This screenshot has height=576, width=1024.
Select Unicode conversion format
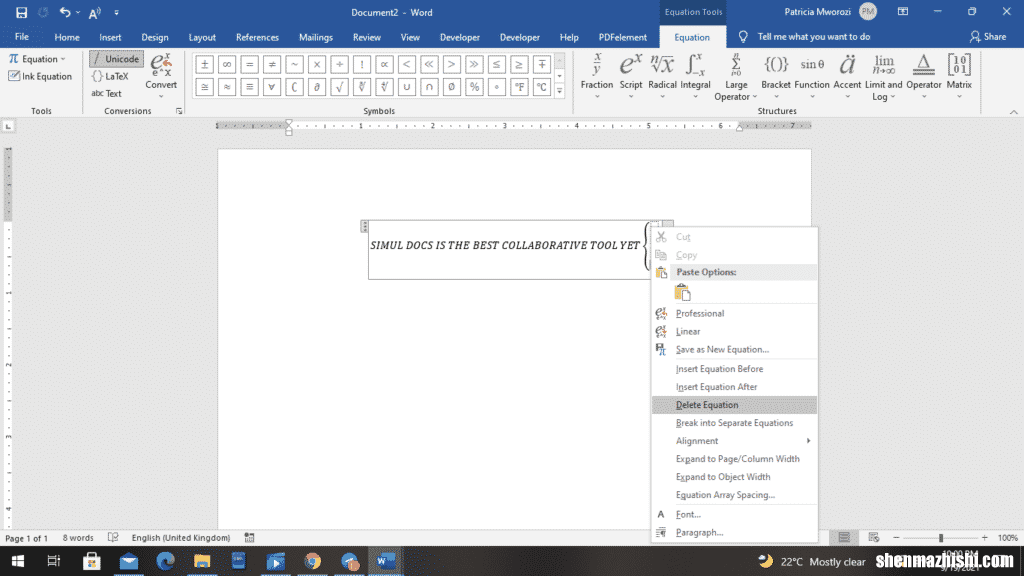point(116,59)
